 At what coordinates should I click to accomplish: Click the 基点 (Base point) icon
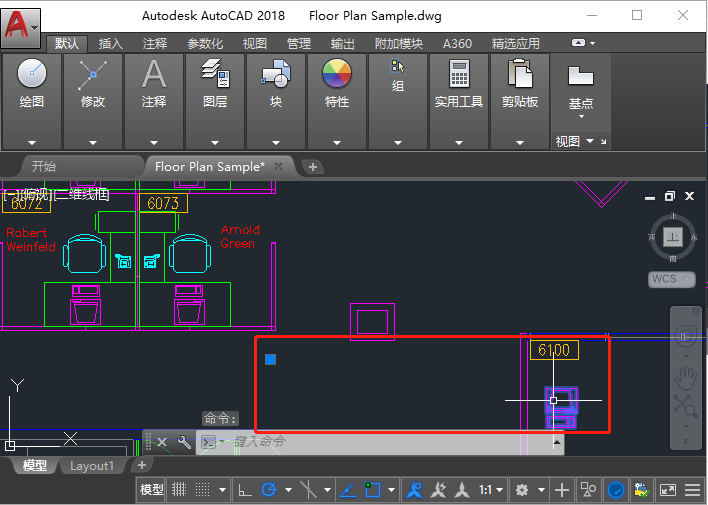pos(581,77)
